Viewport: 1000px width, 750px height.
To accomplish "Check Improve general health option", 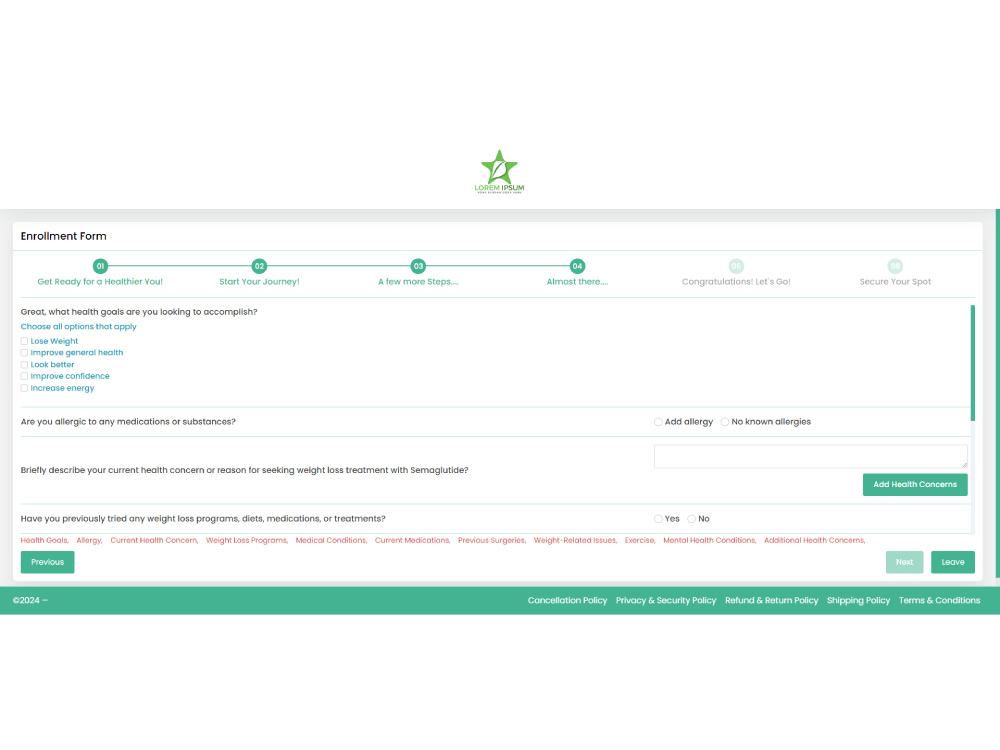I will pos(24,353).
